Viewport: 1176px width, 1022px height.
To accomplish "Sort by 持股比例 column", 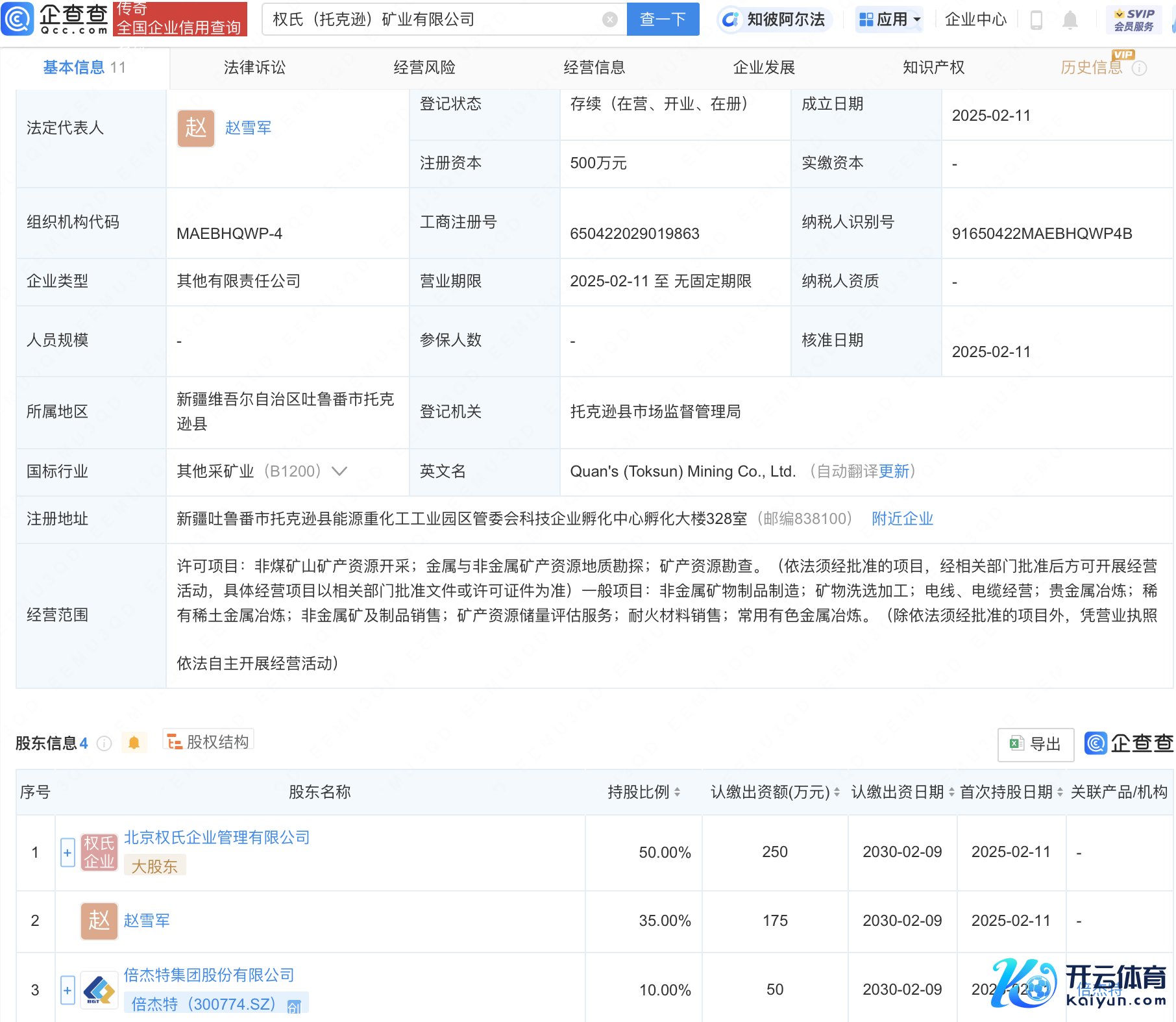I will point(677,792).
